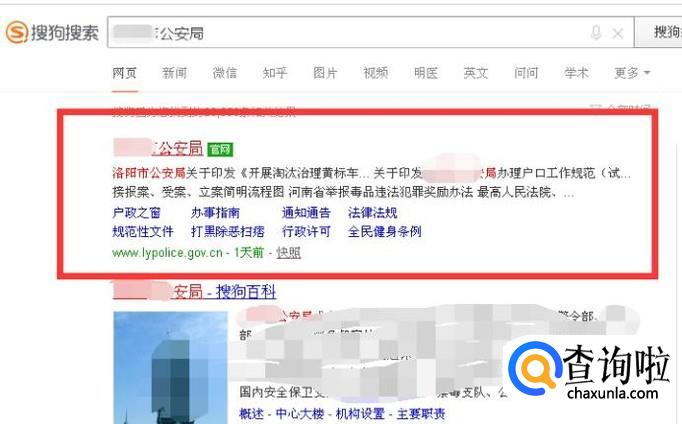Open the 打黑除恶扫痞 sublink

point(227,231)
